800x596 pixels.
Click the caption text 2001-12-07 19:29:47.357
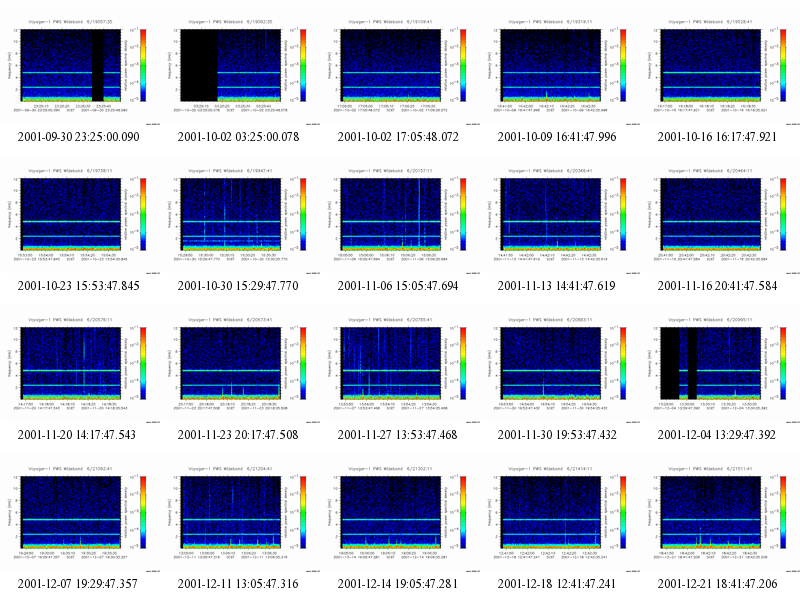tap(78, 584)
